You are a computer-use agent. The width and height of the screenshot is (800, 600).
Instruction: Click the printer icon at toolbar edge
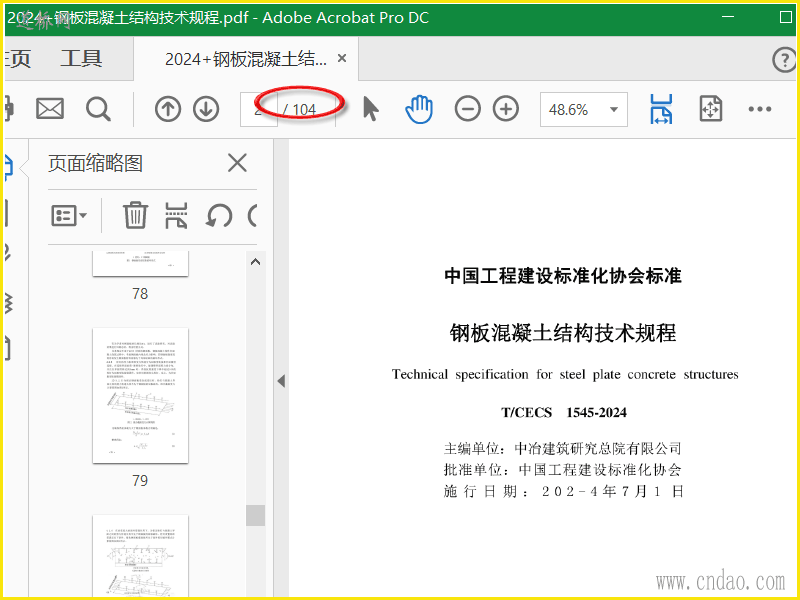click(x=8, y=109)
